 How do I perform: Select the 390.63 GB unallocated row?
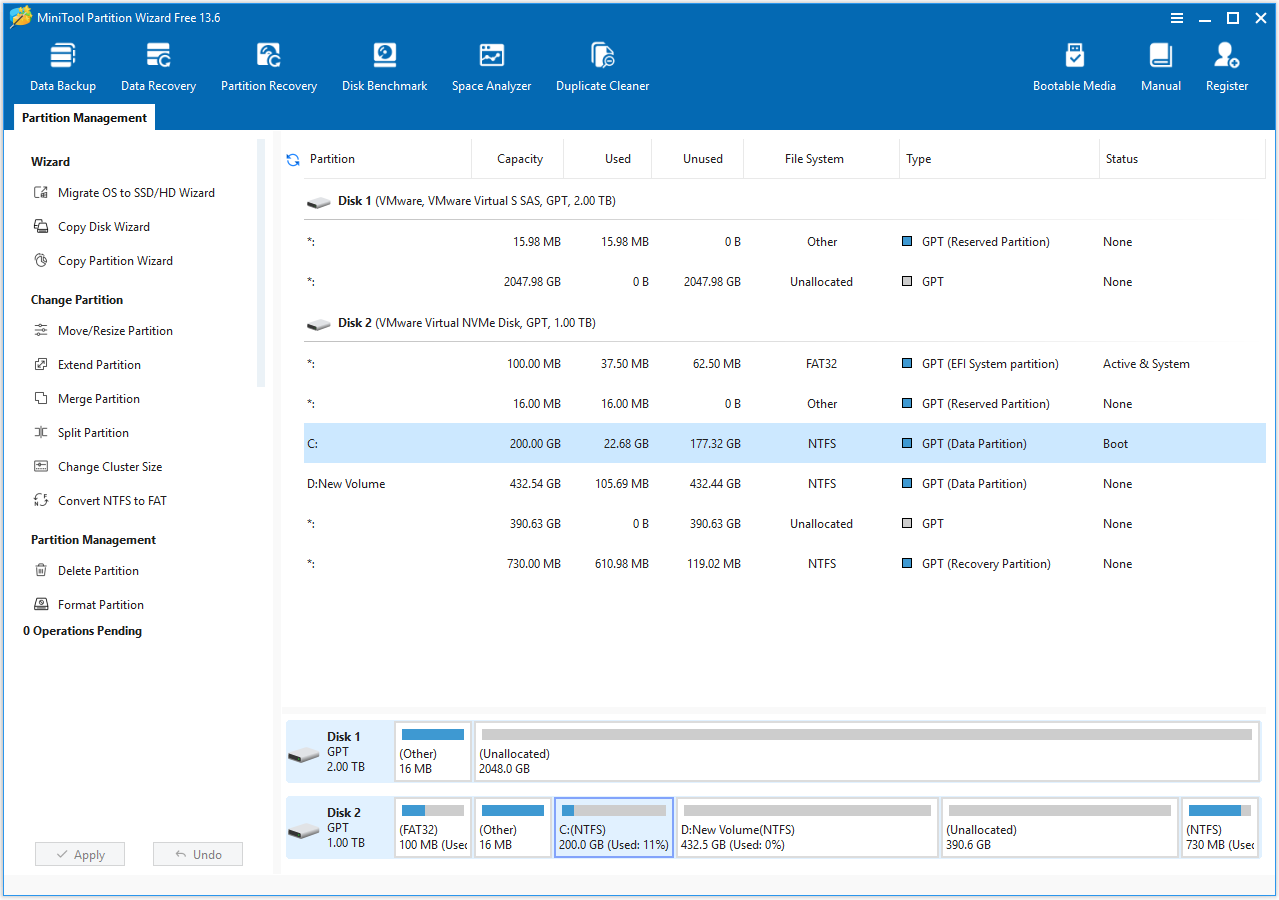pyautogui.click(x=785, y=524)
